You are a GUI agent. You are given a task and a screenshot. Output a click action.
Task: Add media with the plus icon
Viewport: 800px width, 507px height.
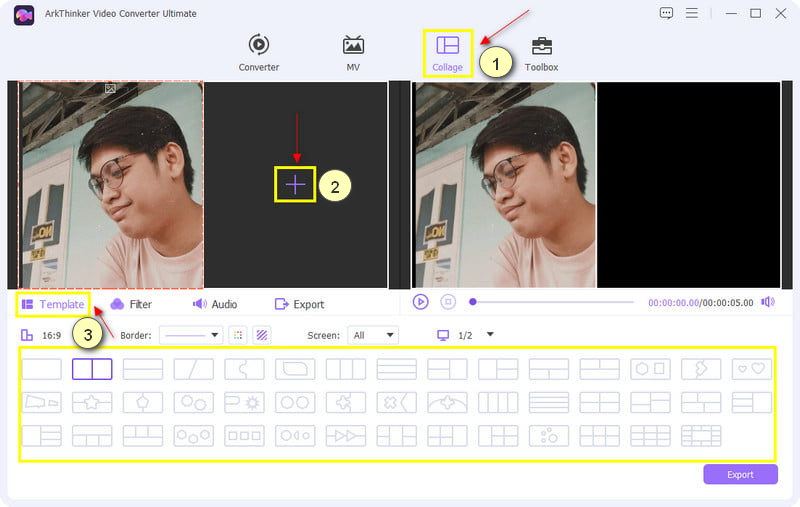(295, 185)
